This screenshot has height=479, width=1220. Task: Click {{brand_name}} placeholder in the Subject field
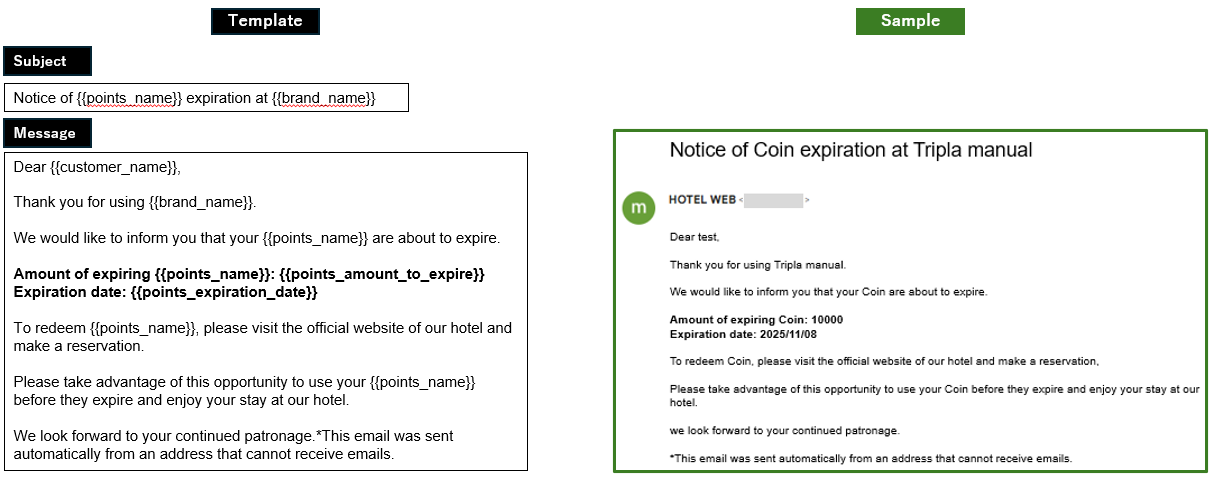pyautogui.click(x=323, y=98)
